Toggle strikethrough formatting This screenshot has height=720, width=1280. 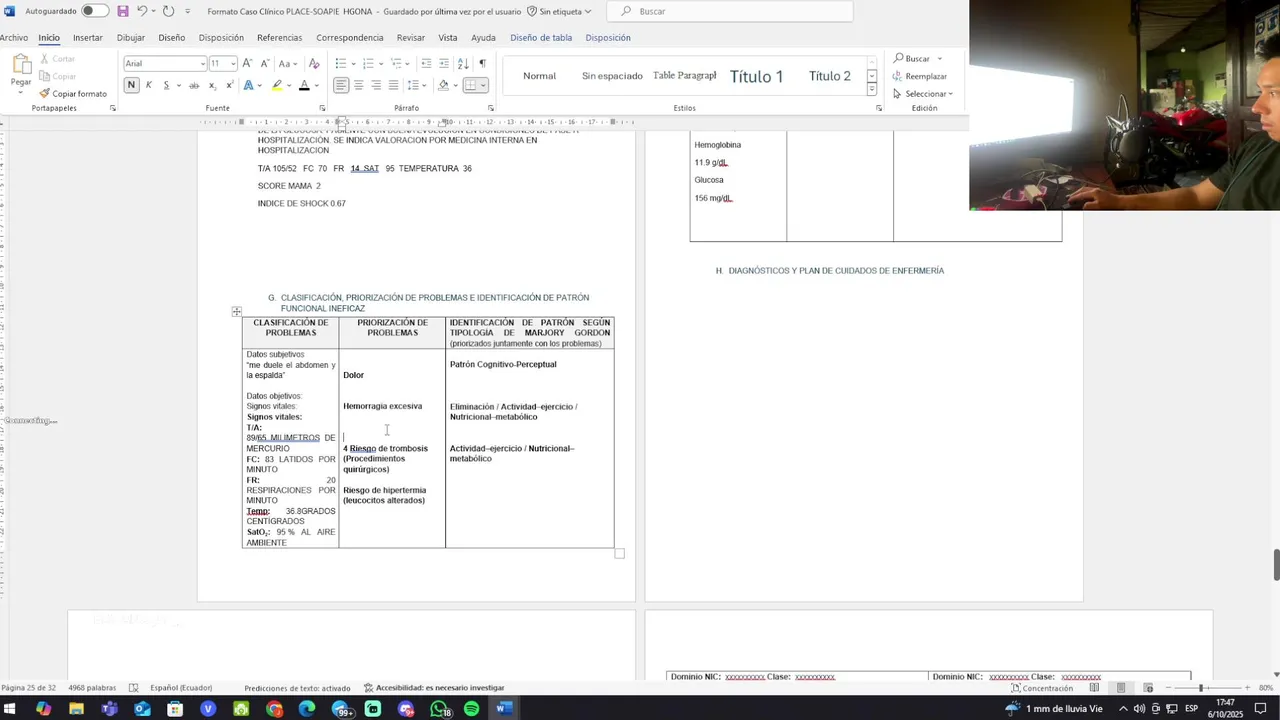tap(194, 85)
